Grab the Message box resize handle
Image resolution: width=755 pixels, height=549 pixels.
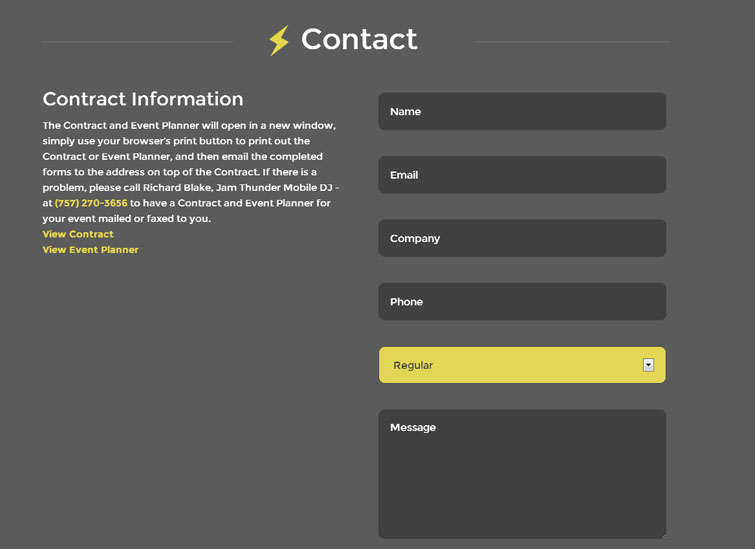[x=661, y=534]
